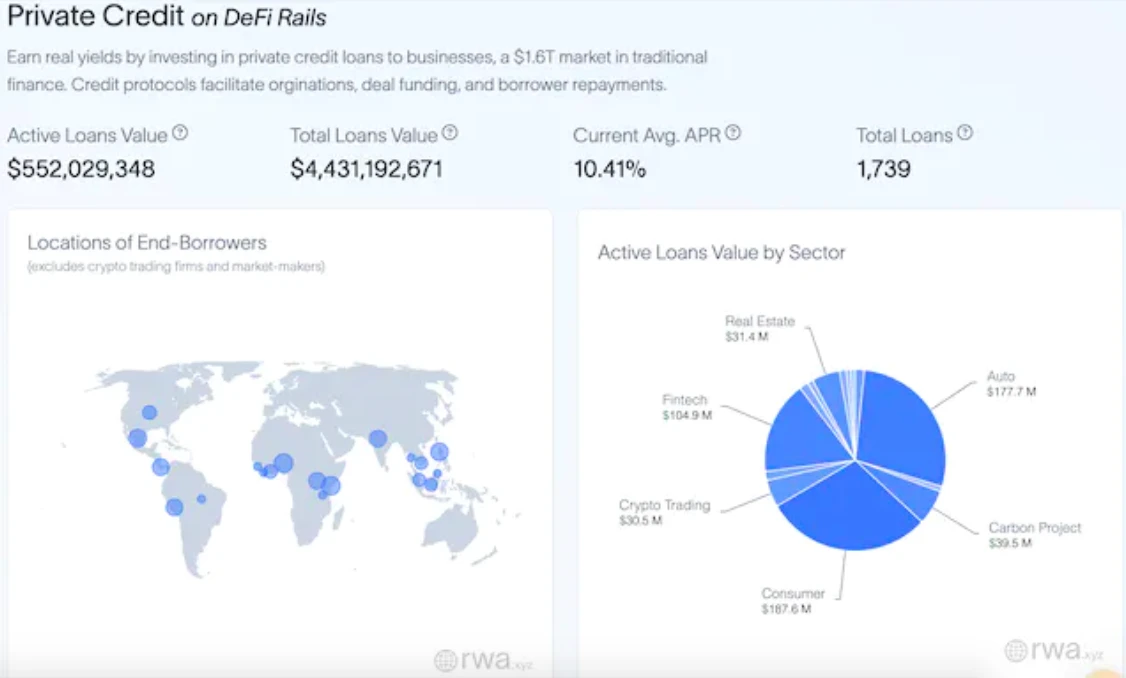
Task: Click the excludes crypto trading firms note
Action: tap(176, 266)
